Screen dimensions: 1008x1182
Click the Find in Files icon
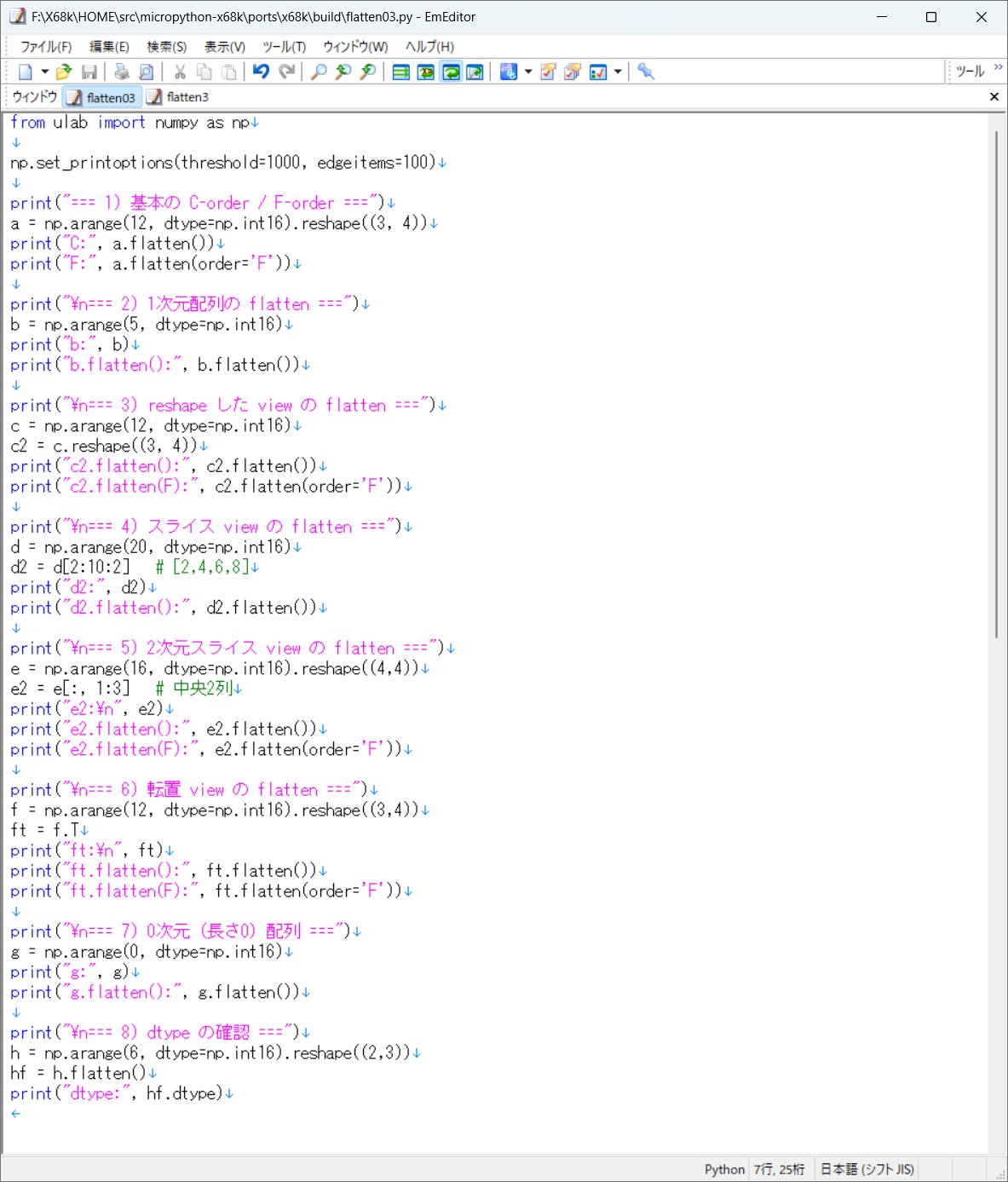pos(368,72)
